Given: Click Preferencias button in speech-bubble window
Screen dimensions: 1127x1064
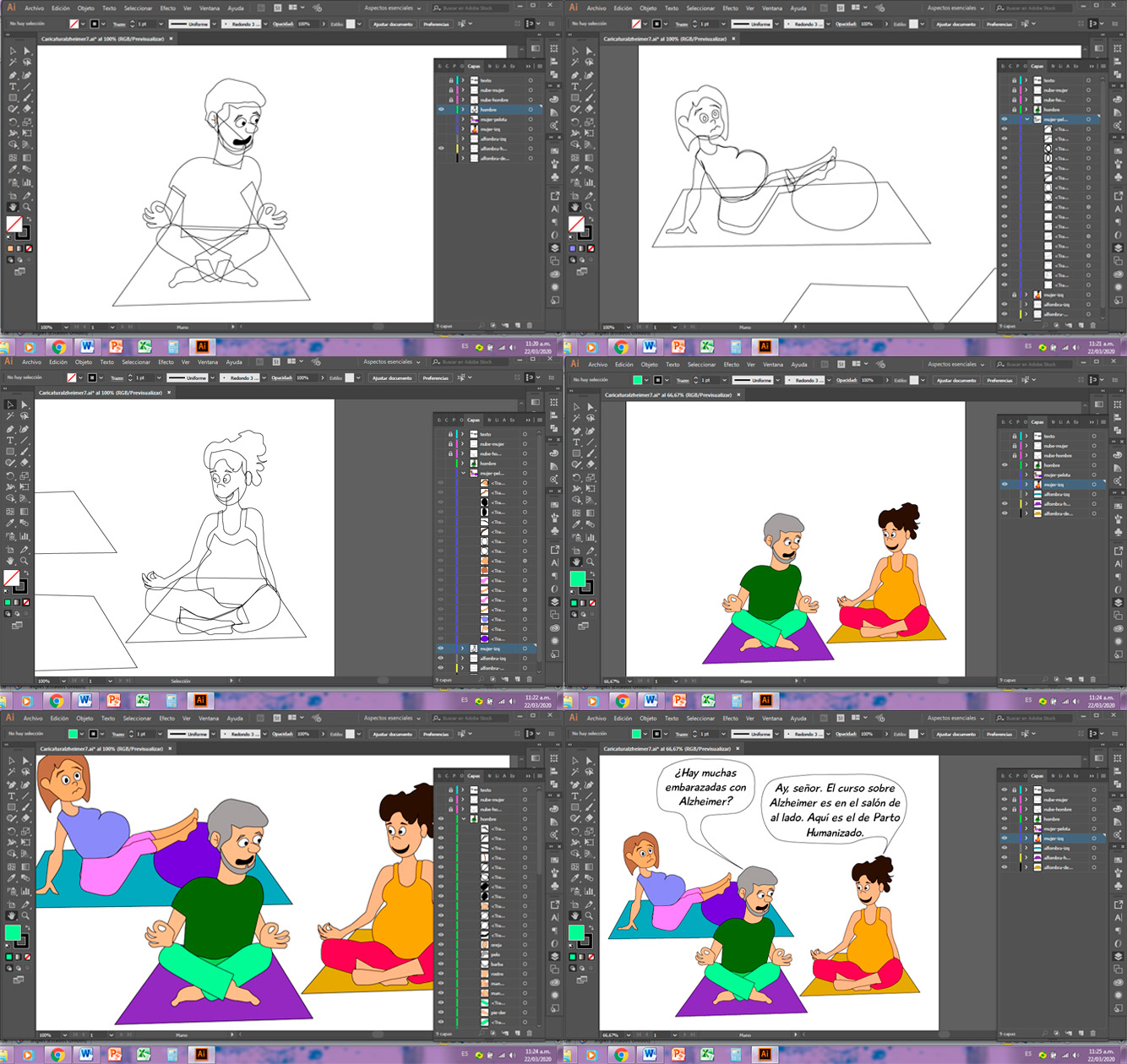Looking at the screenshot, I should pyautogui.click(x=999, y=735).
